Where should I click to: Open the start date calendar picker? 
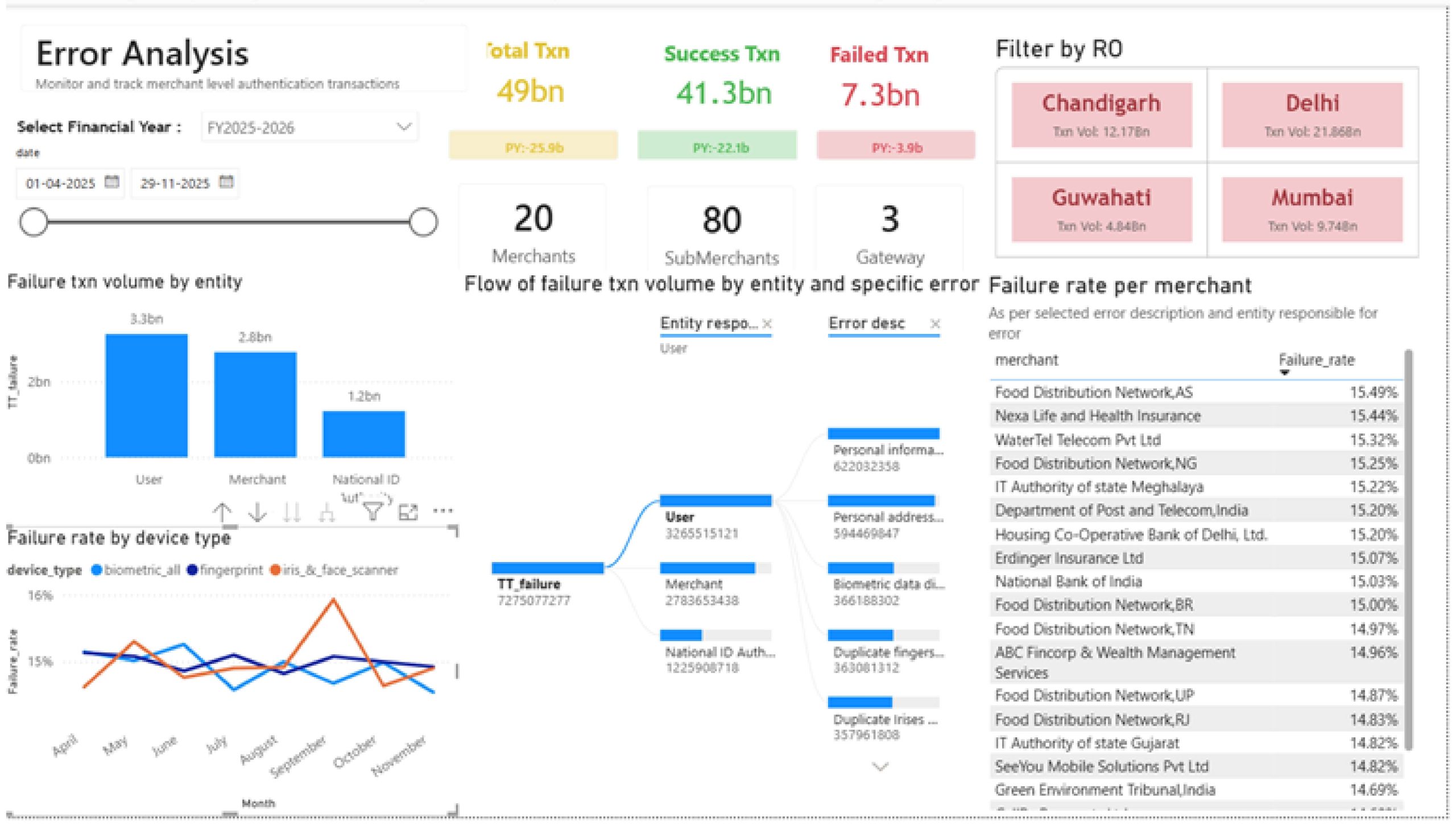tap(112, 182)
